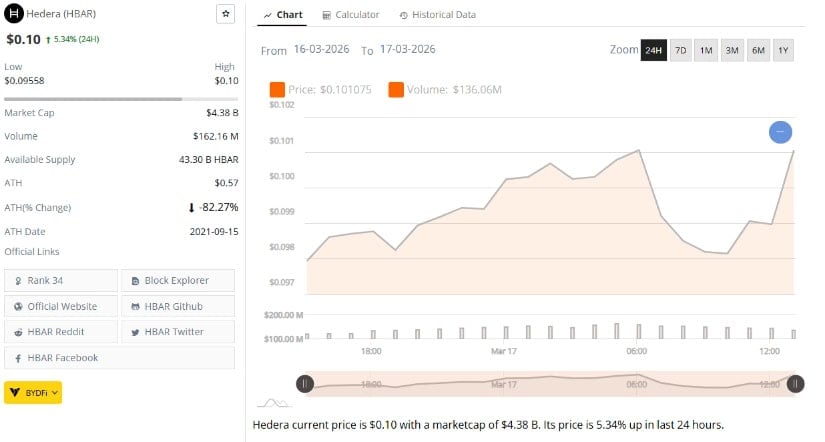This screenshot has height=442, width=825.
Task: Toggle the Volume series legend
Action: (x=445, y=90)
